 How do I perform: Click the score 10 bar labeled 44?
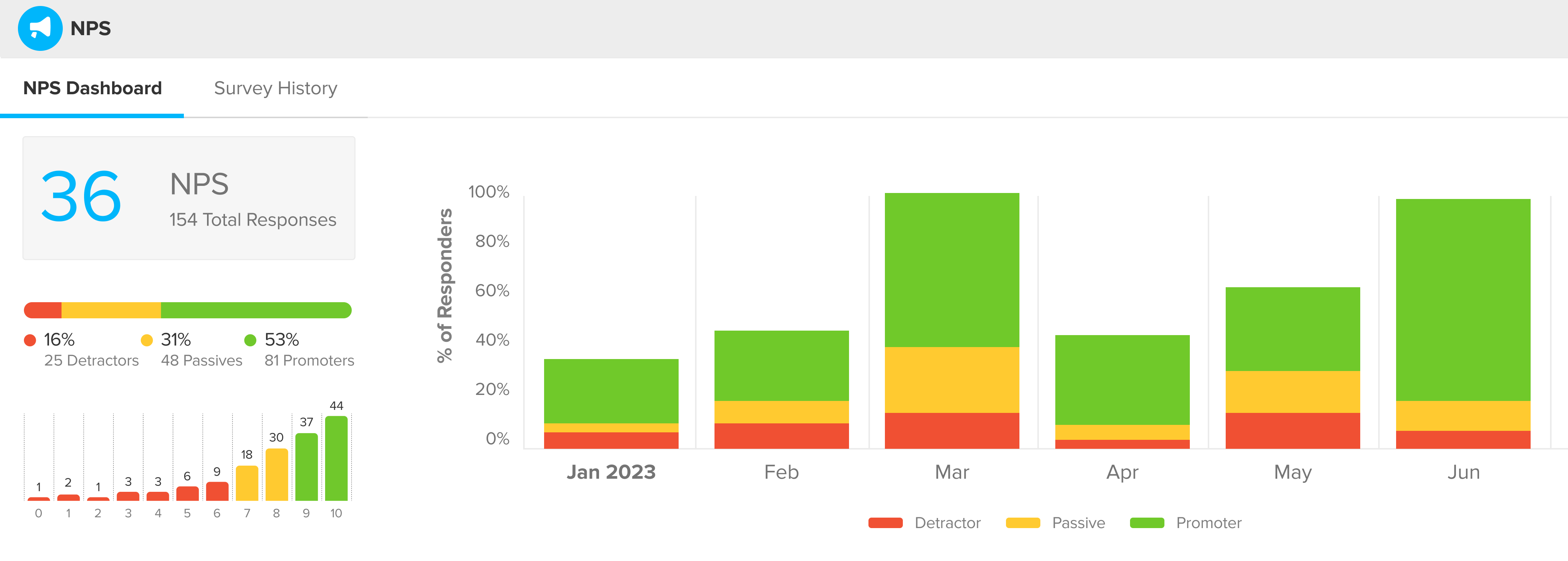(337, 458)
